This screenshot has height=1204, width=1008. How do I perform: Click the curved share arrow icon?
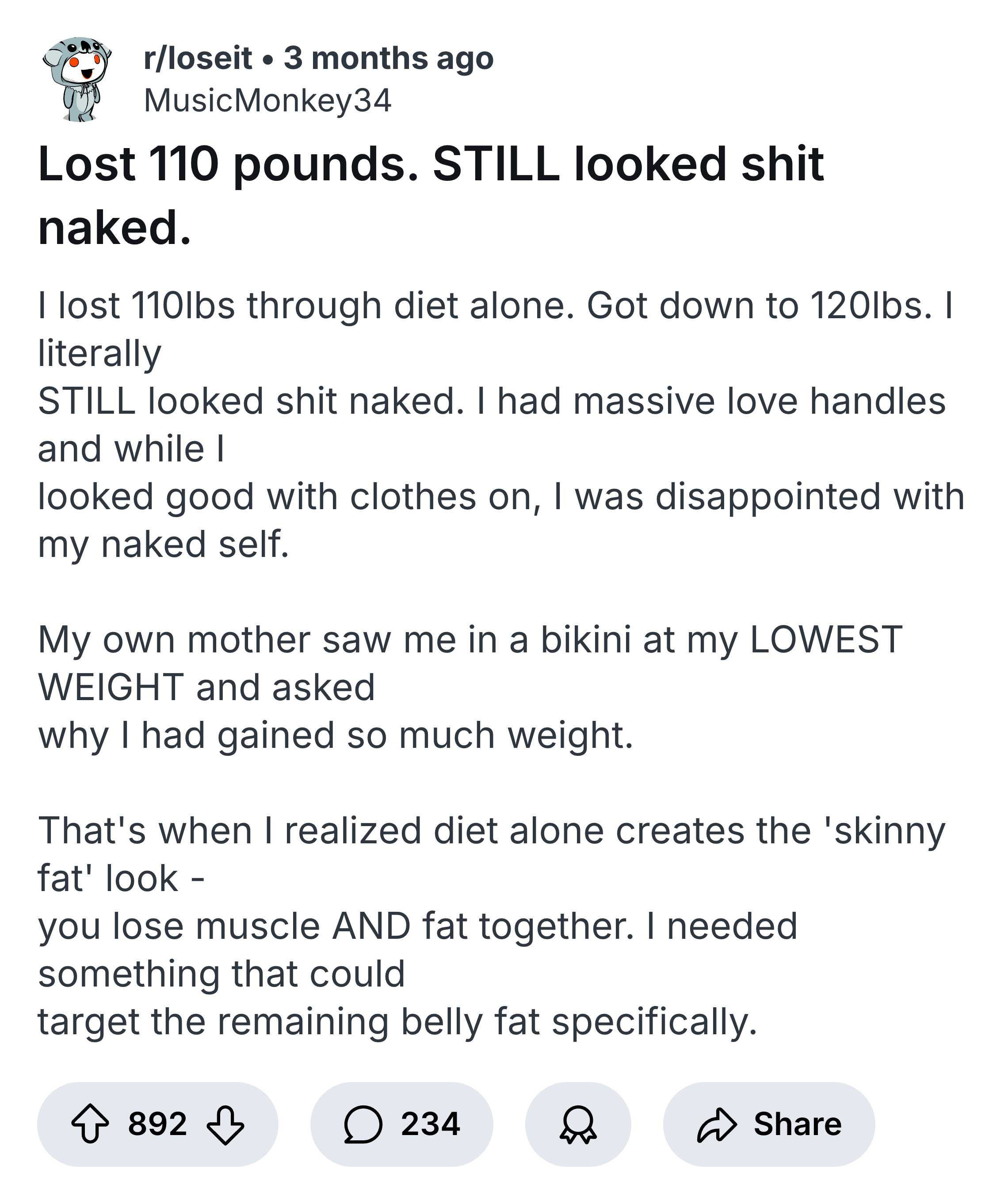716,1125
